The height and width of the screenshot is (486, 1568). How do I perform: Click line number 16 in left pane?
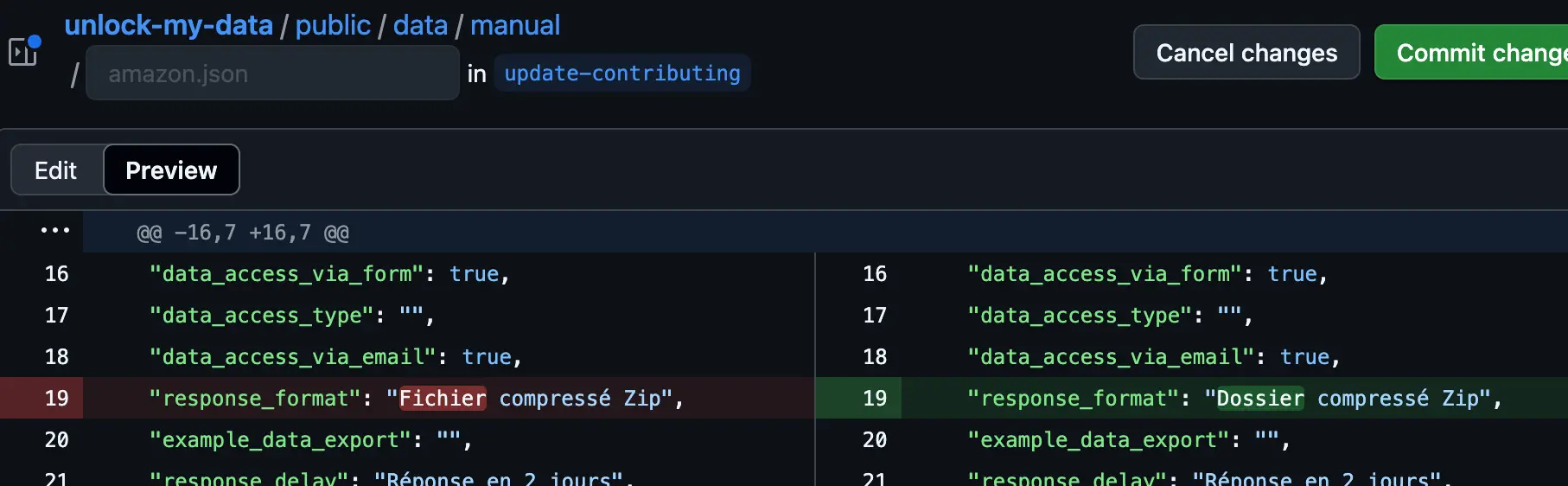(x=56, y=274)
